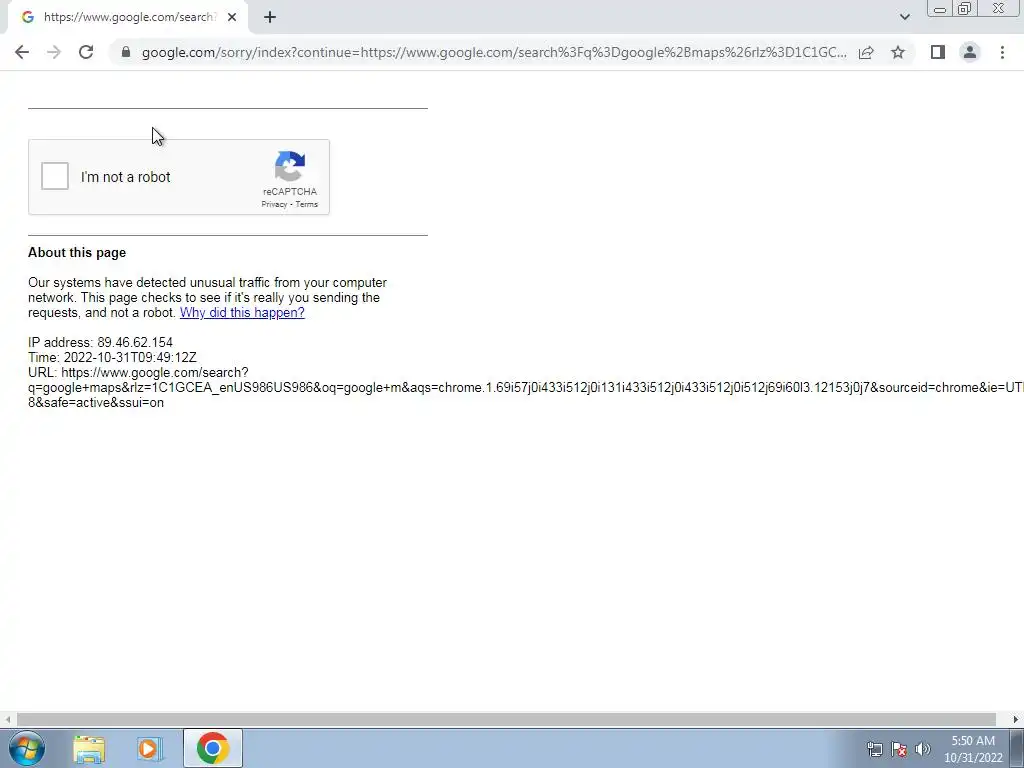Open the volume speaker tray icon
The width and height of the screenshot is (1024, 768).
(x=923, y=749)
